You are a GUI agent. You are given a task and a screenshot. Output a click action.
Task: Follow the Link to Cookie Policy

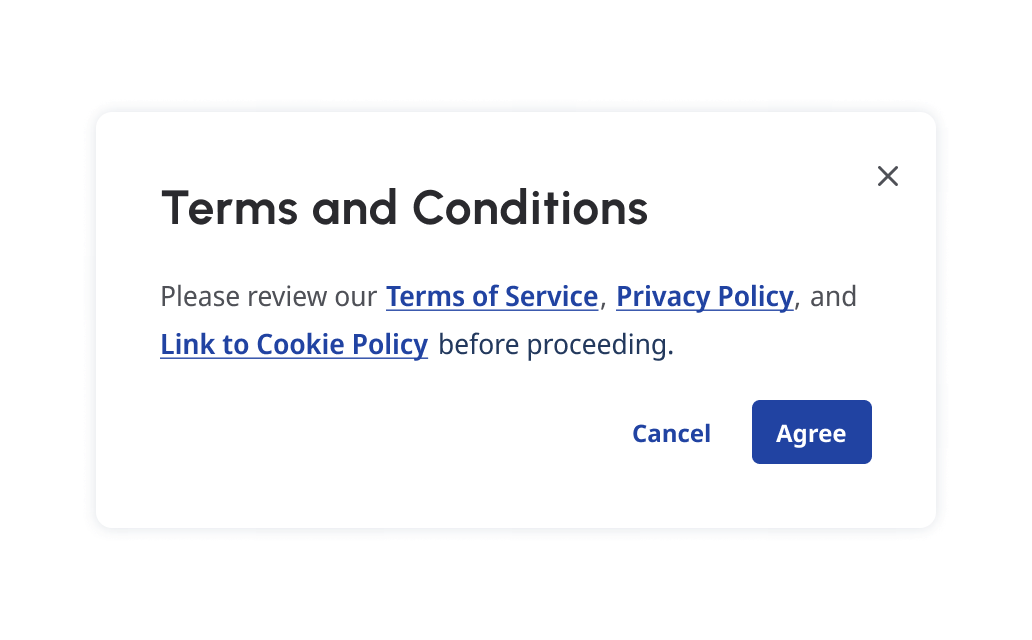(294, 345)
